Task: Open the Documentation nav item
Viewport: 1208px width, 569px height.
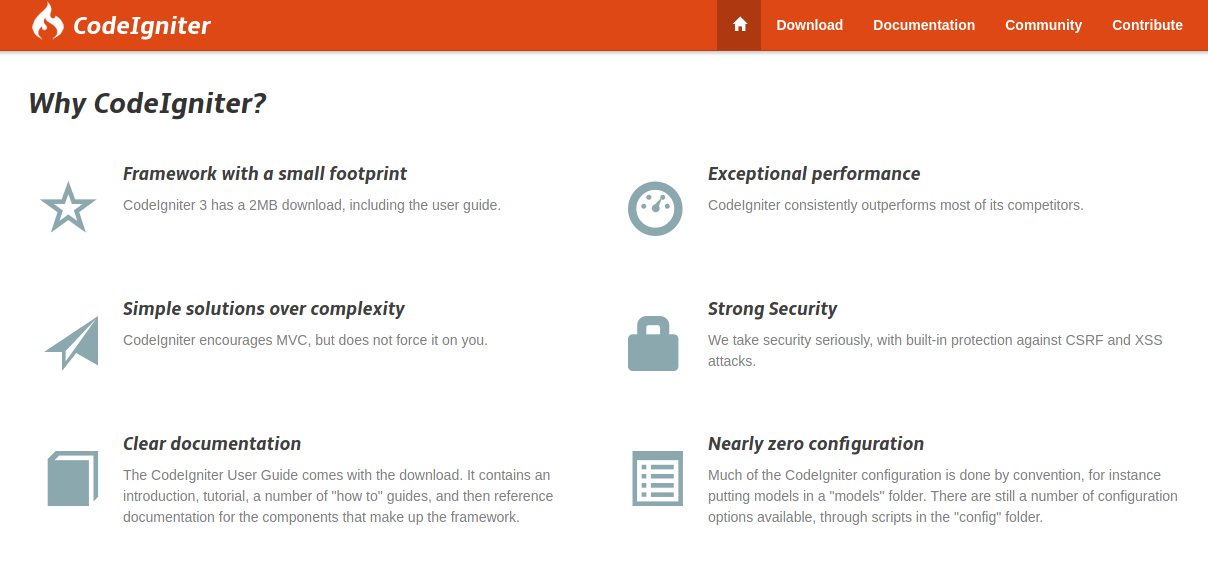Action: coord(924,25)
